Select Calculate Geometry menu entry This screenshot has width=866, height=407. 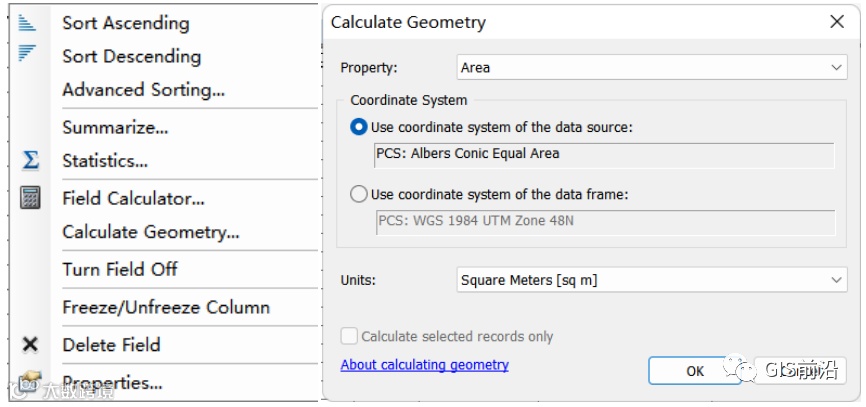[x=151, y=232]
